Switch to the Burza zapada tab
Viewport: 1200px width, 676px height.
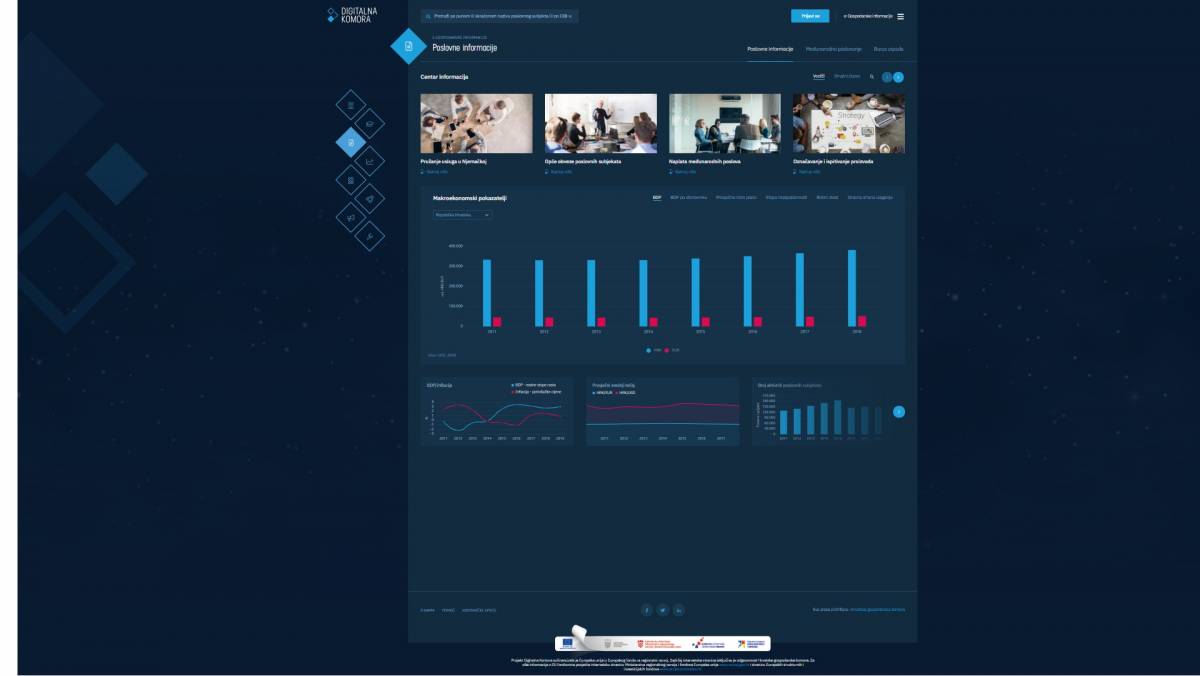tap(888, 49)
